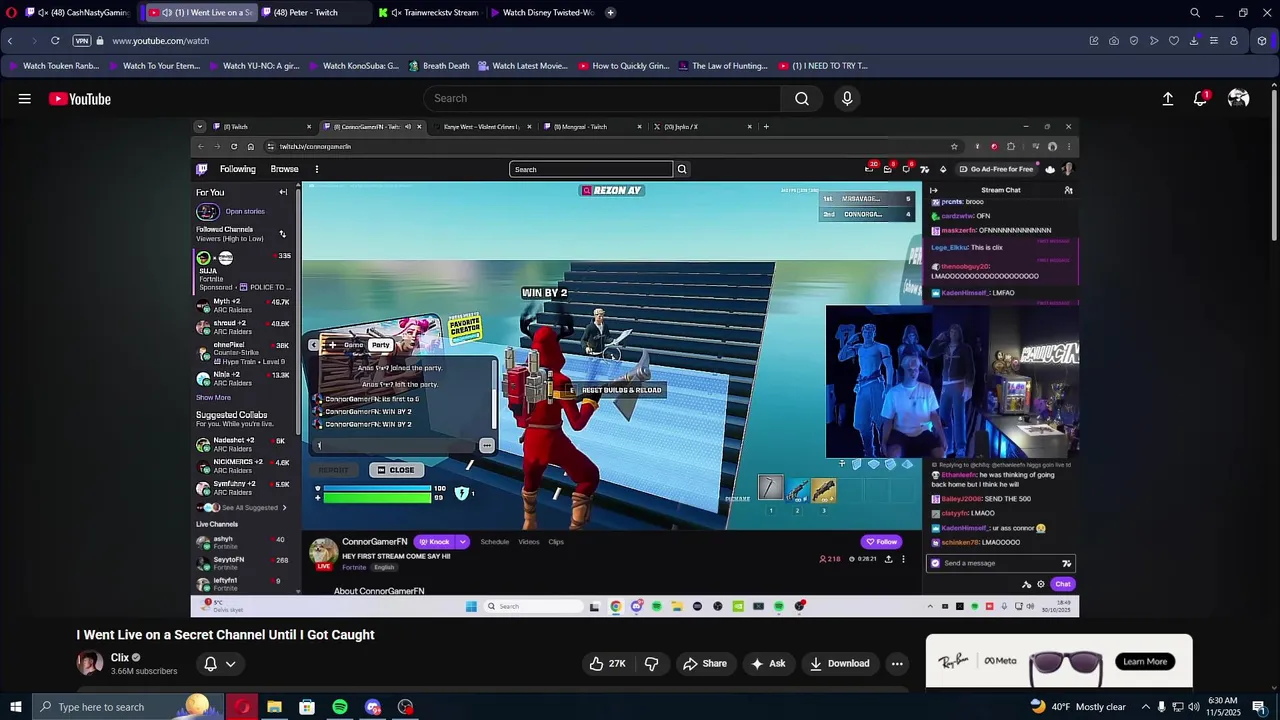Open the weather widget showing 40°F Mostly clear

(x=1078, y=707)
